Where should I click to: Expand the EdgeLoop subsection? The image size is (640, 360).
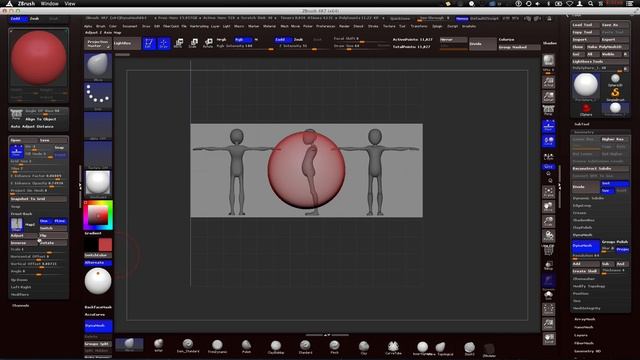582,205
